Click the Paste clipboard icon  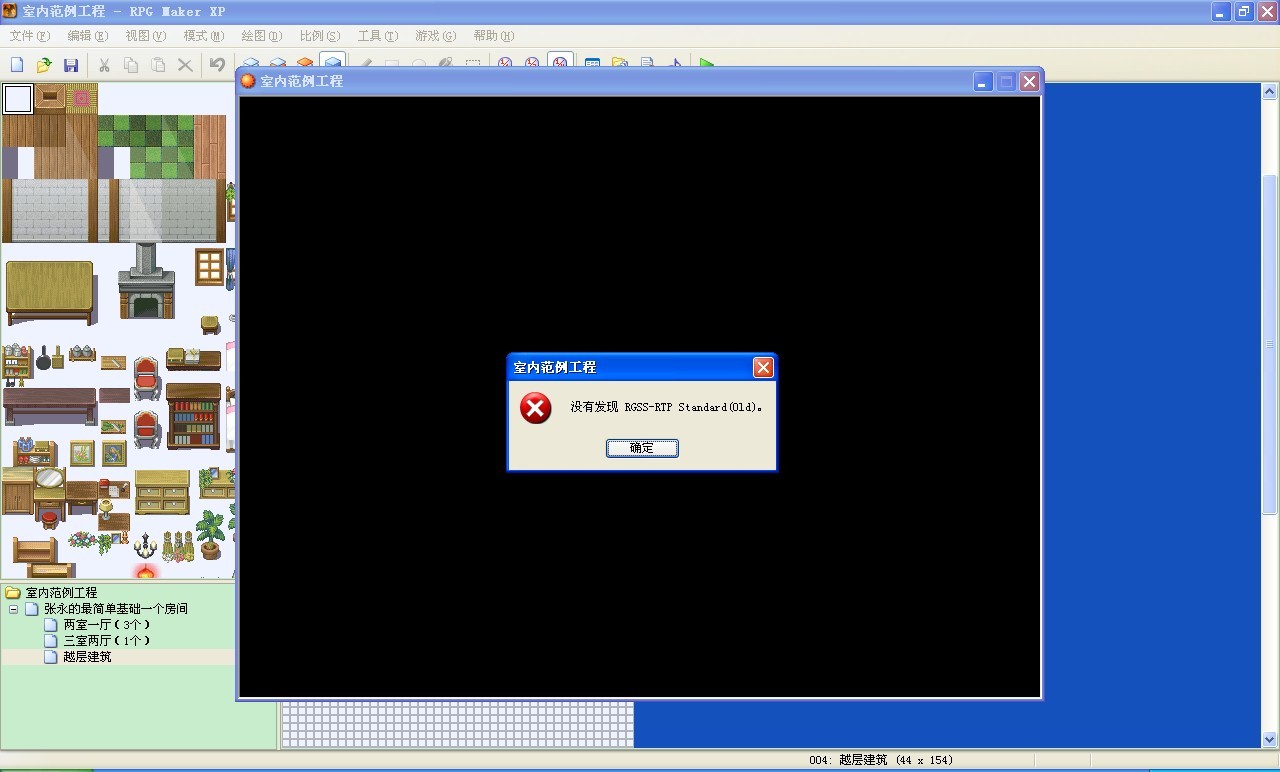point(158,65)
